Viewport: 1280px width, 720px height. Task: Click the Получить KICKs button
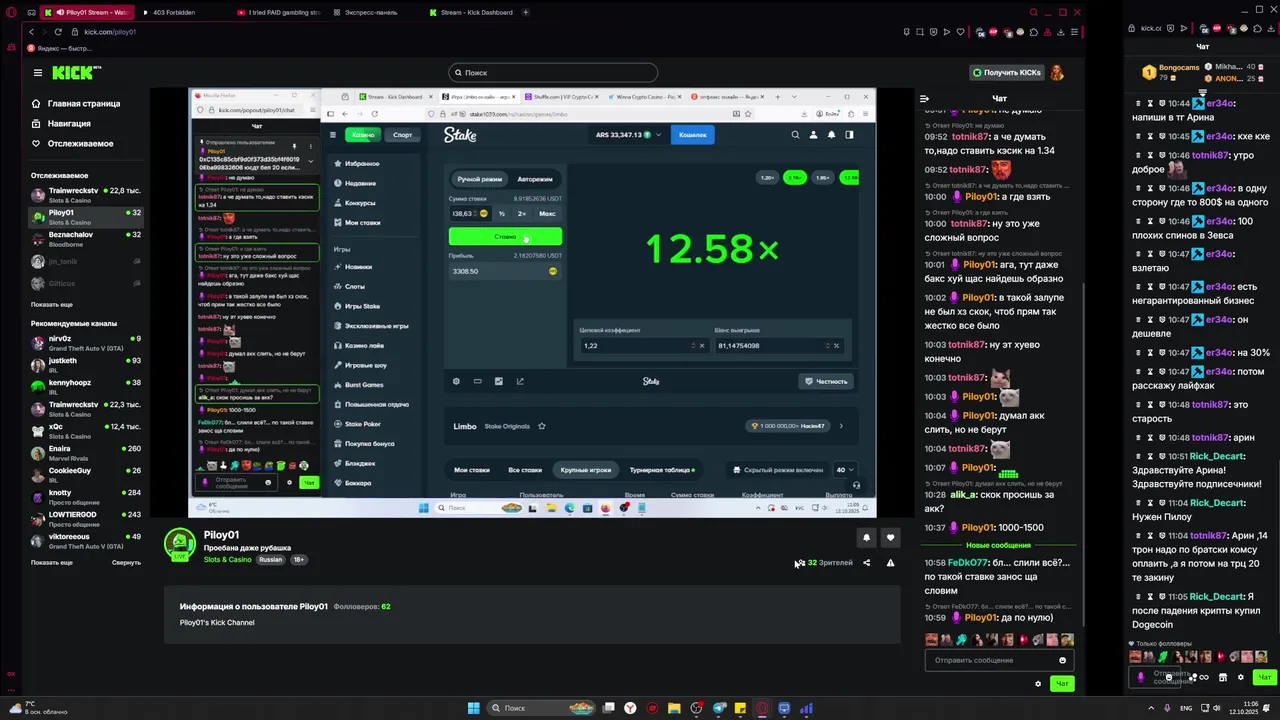click(x=1006, y=72)
